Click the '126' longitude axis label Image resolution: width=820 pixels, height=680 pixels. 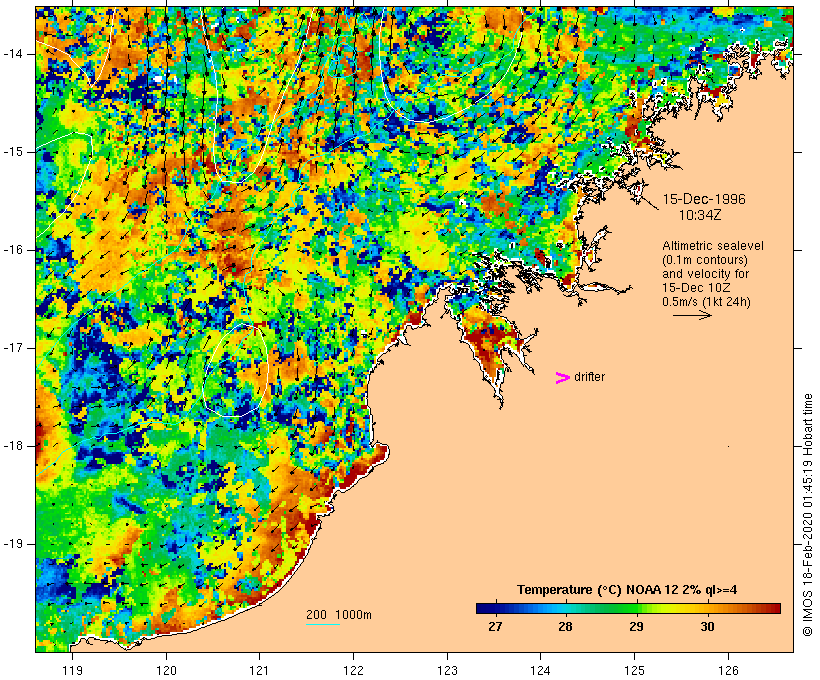(x=728, y=670)
